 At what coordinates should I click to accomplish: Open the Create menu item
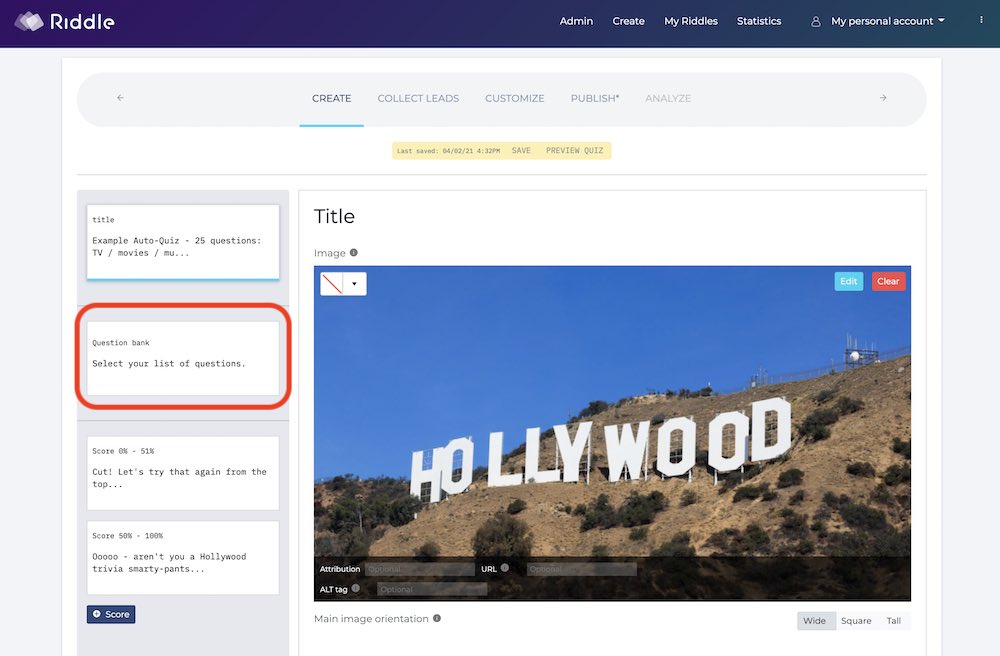tap(628, 21)
